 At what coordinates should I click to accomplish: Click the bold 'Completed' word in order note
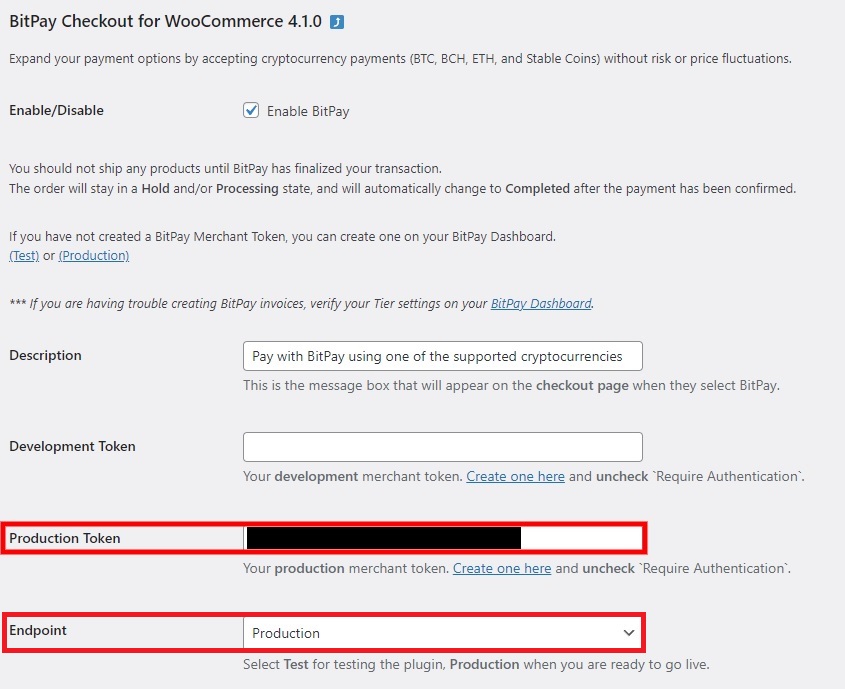(x=537, y=189)
